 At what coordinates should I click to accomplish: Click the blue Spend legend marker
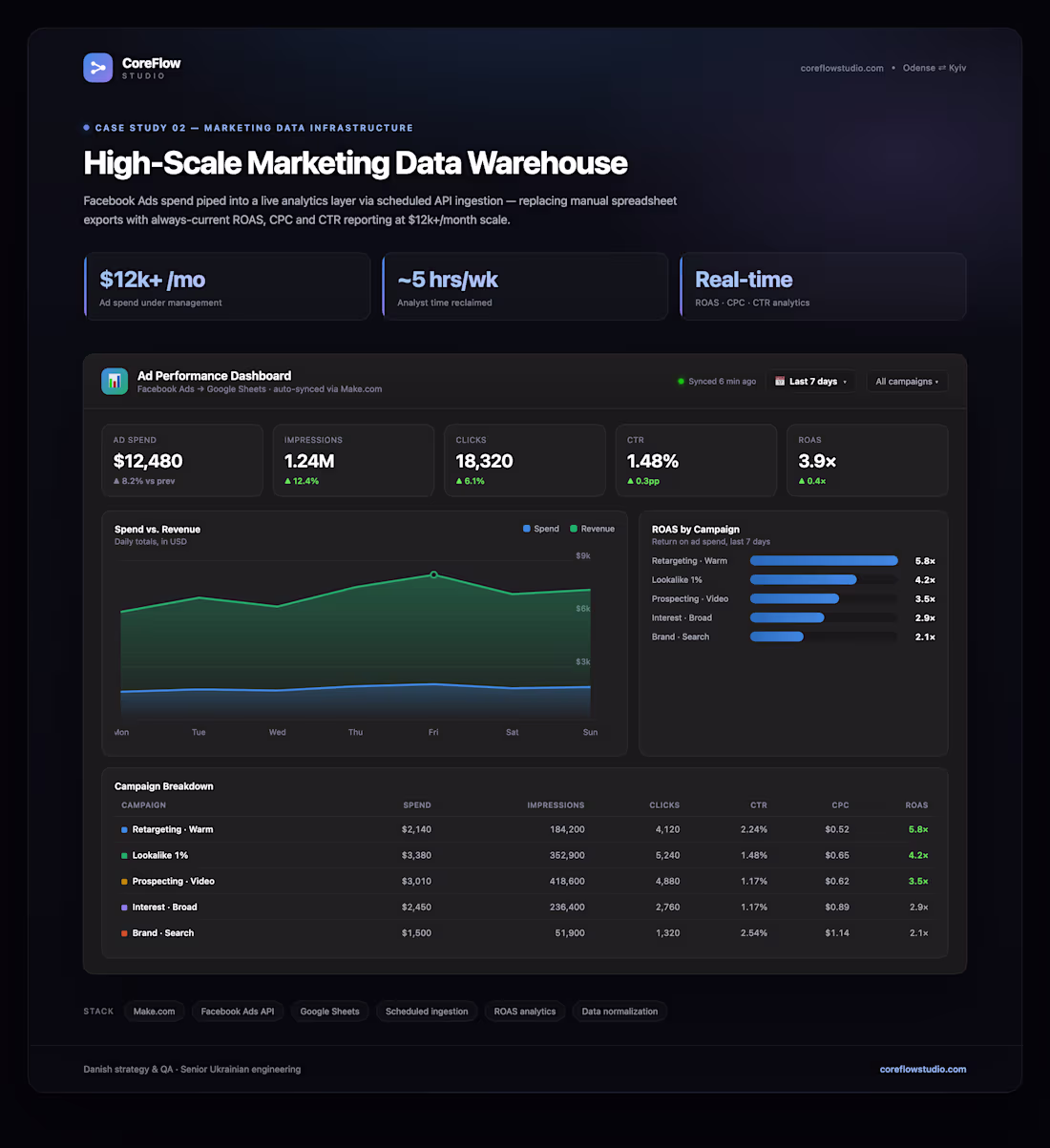coord(527,529)
